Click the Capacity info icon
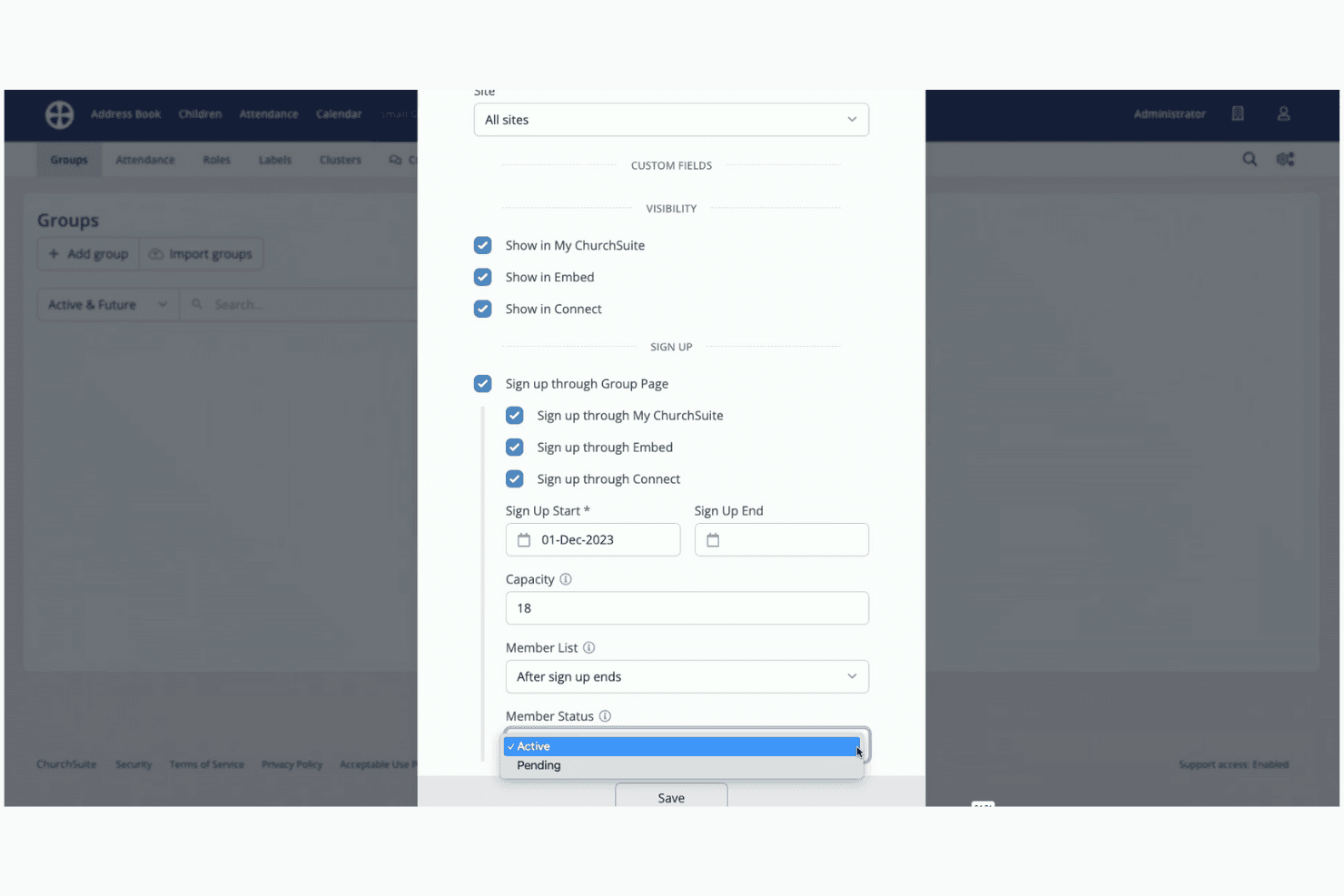The height and width of the screenshot is (896, 1344). pyautogui.click(x=566, y=579)
